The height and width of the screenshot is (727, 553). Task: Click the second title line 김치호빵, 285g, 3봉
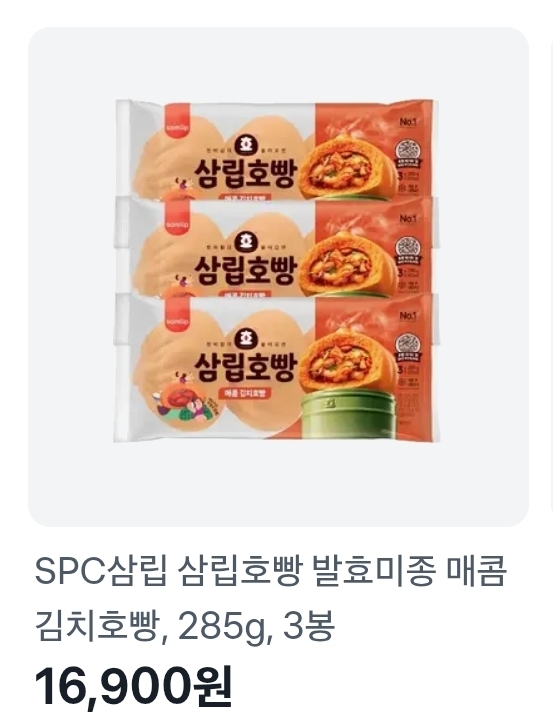coord(184,626)
